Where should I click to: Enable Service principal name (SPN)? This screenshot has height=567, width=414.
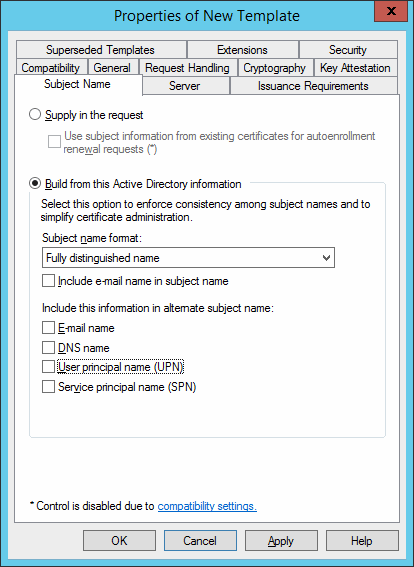coord(48,387)
